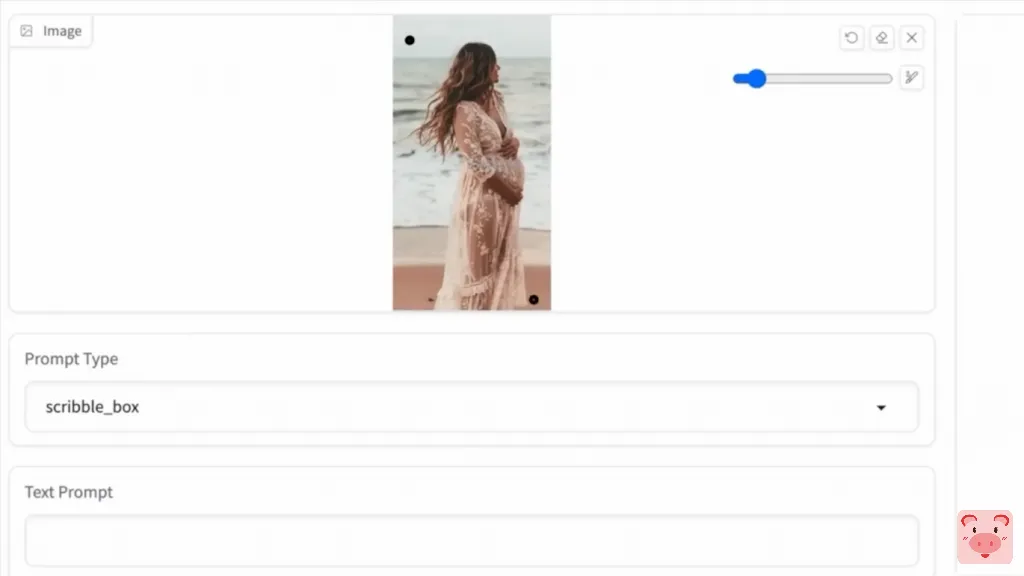The height and width of the screenshot is (576, 1024).
Task: Focus the Text Prompt input field
Action: pyautogui.click(x=472, y=540)
